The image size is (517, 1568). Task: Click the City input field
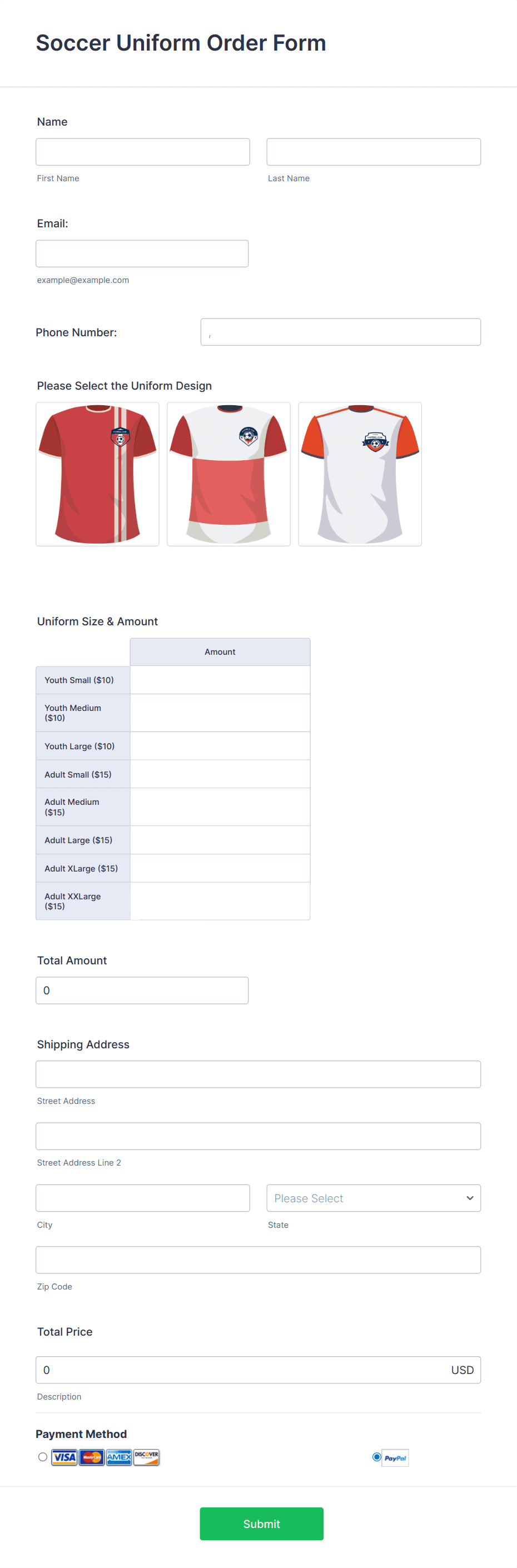142,1197
